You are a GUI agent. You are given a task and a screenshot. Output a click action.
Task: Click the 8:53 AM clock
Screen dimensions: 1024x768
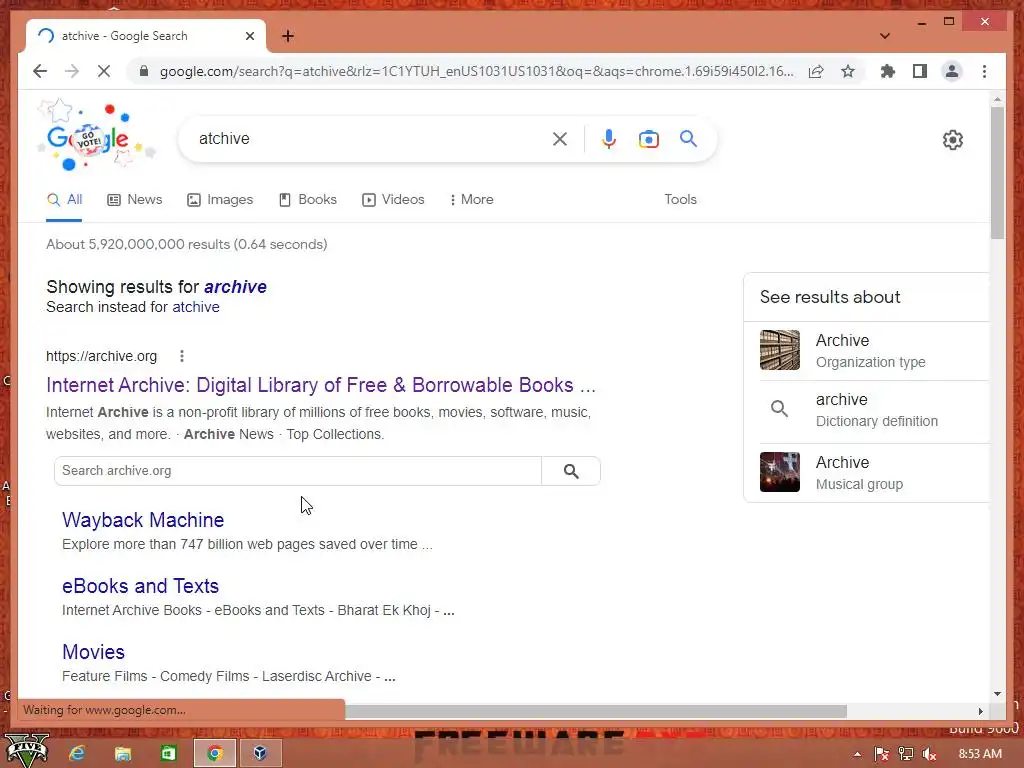click(980, 754)
